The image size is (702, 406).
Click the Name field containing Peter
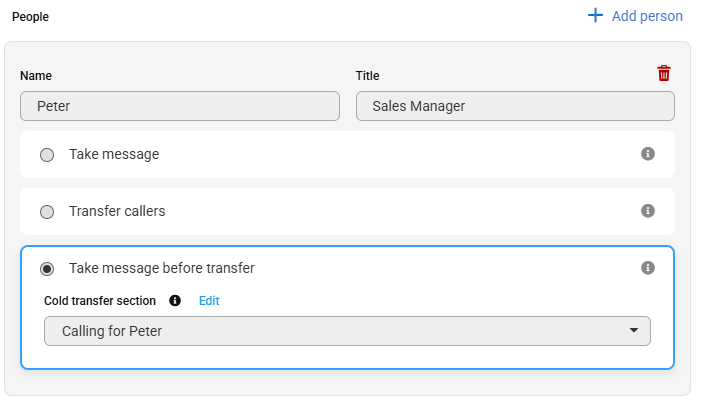click(x=180, y=106)
